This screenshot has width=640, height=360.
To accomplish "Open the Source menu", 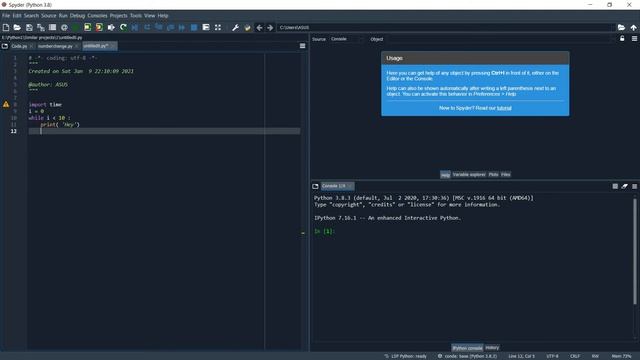I will [49, 16].
